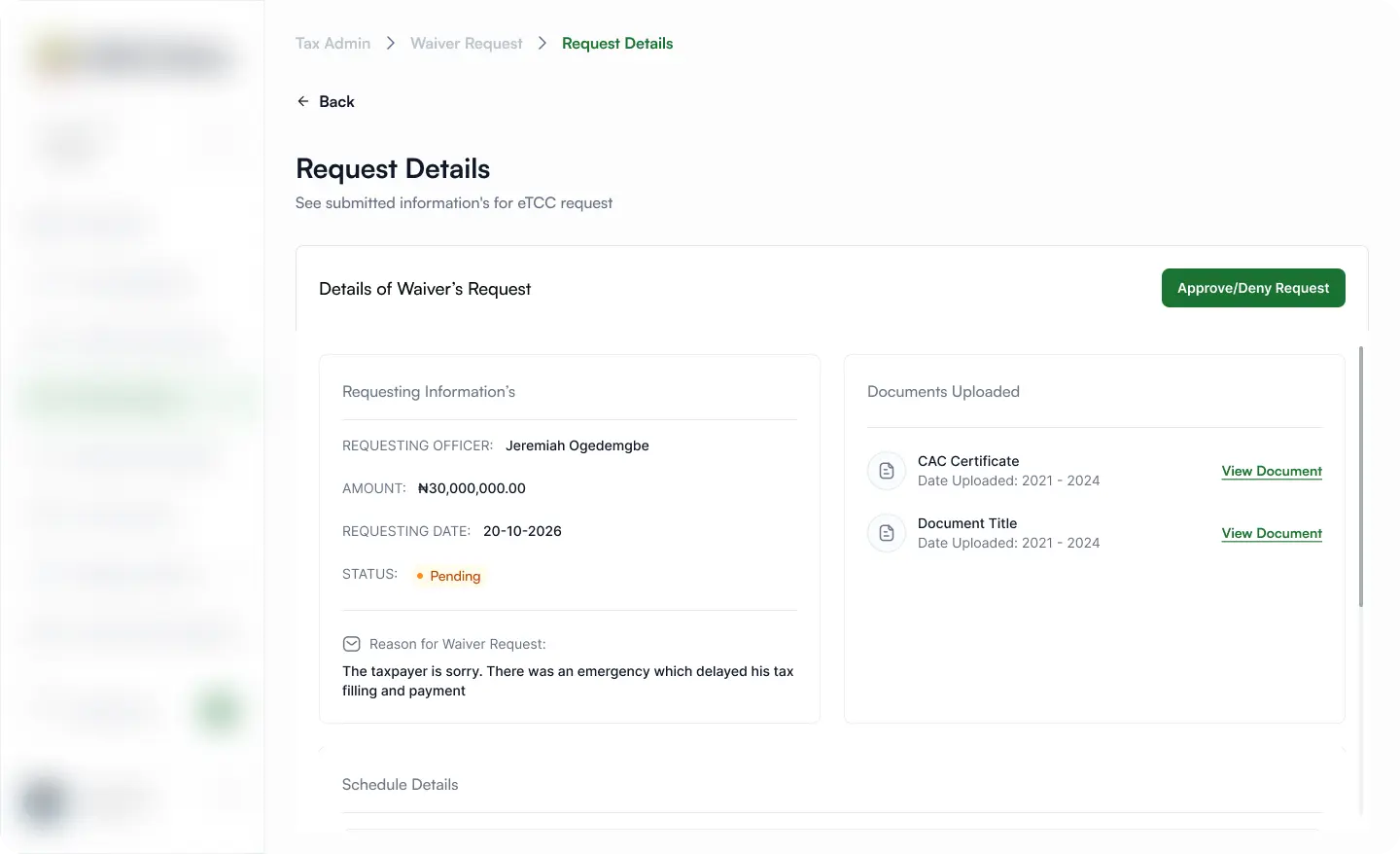The height and width of the screenshot is (854, 1400).
Task: Click the Requesting Information's heading
Action: [x=429, y=391]
